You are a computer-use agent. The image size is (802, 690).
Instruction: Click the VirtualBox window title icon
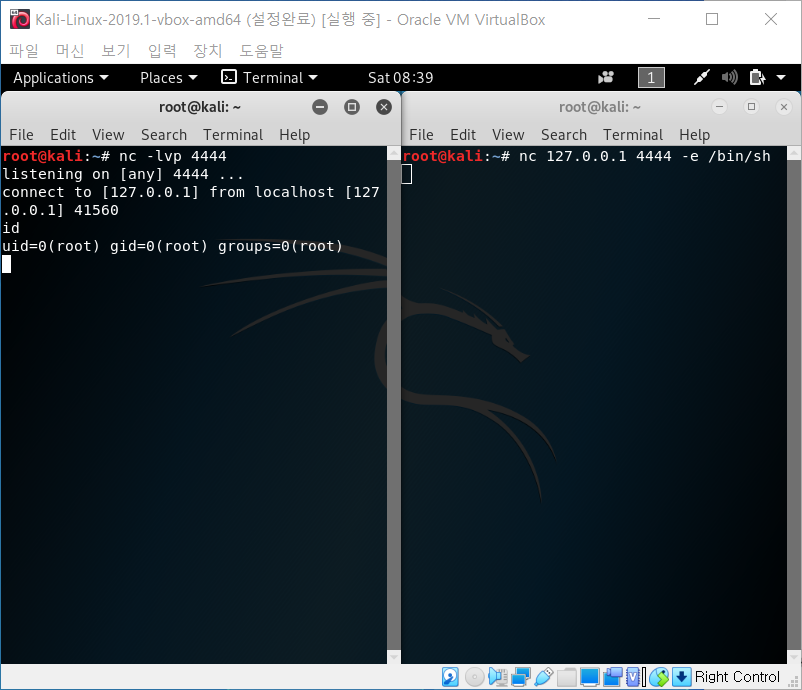tap(20, 19)
